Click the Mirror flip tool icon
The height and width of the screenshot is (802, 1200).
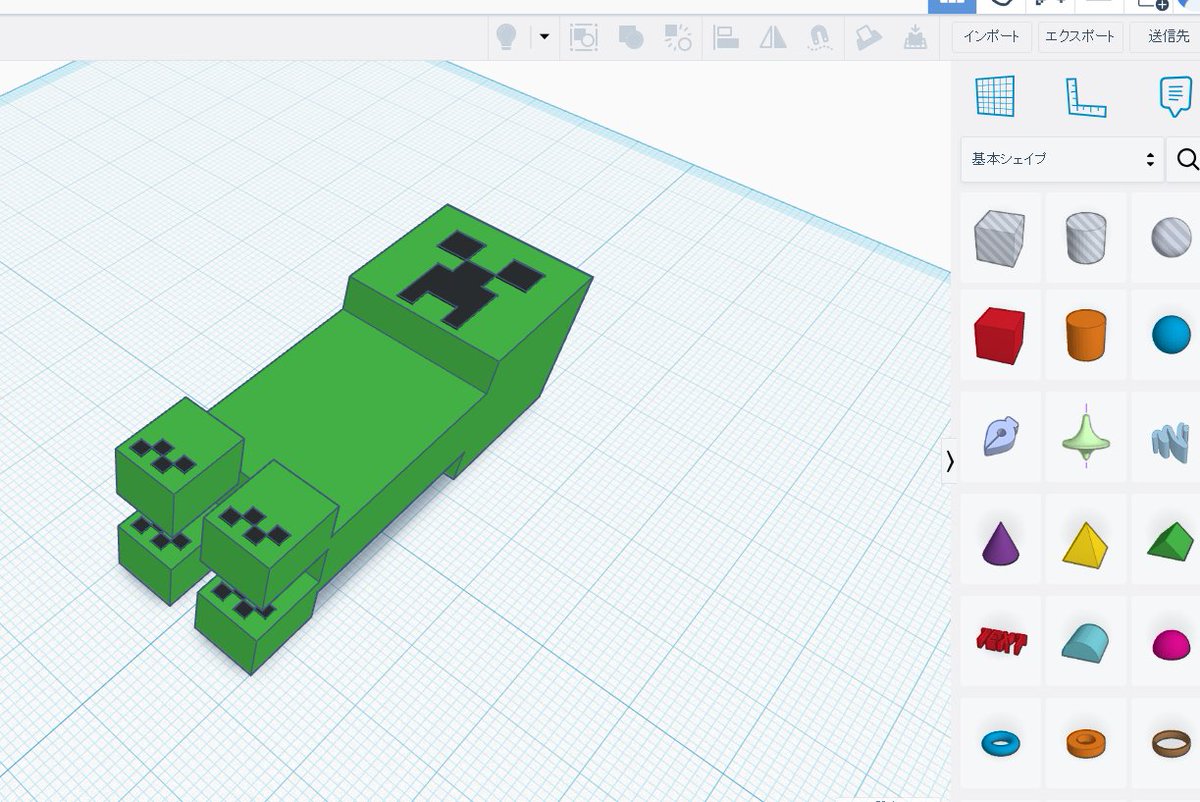click(x=773, y=38)
